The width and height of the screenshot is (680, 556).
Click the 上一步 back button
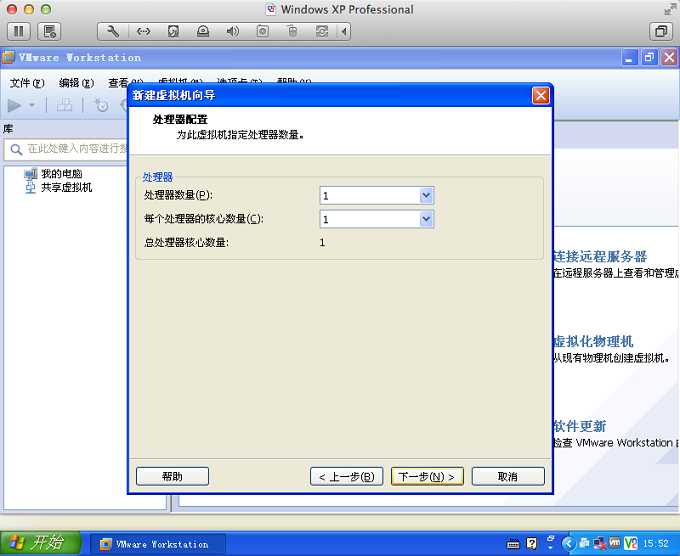[x=347, y=477]
